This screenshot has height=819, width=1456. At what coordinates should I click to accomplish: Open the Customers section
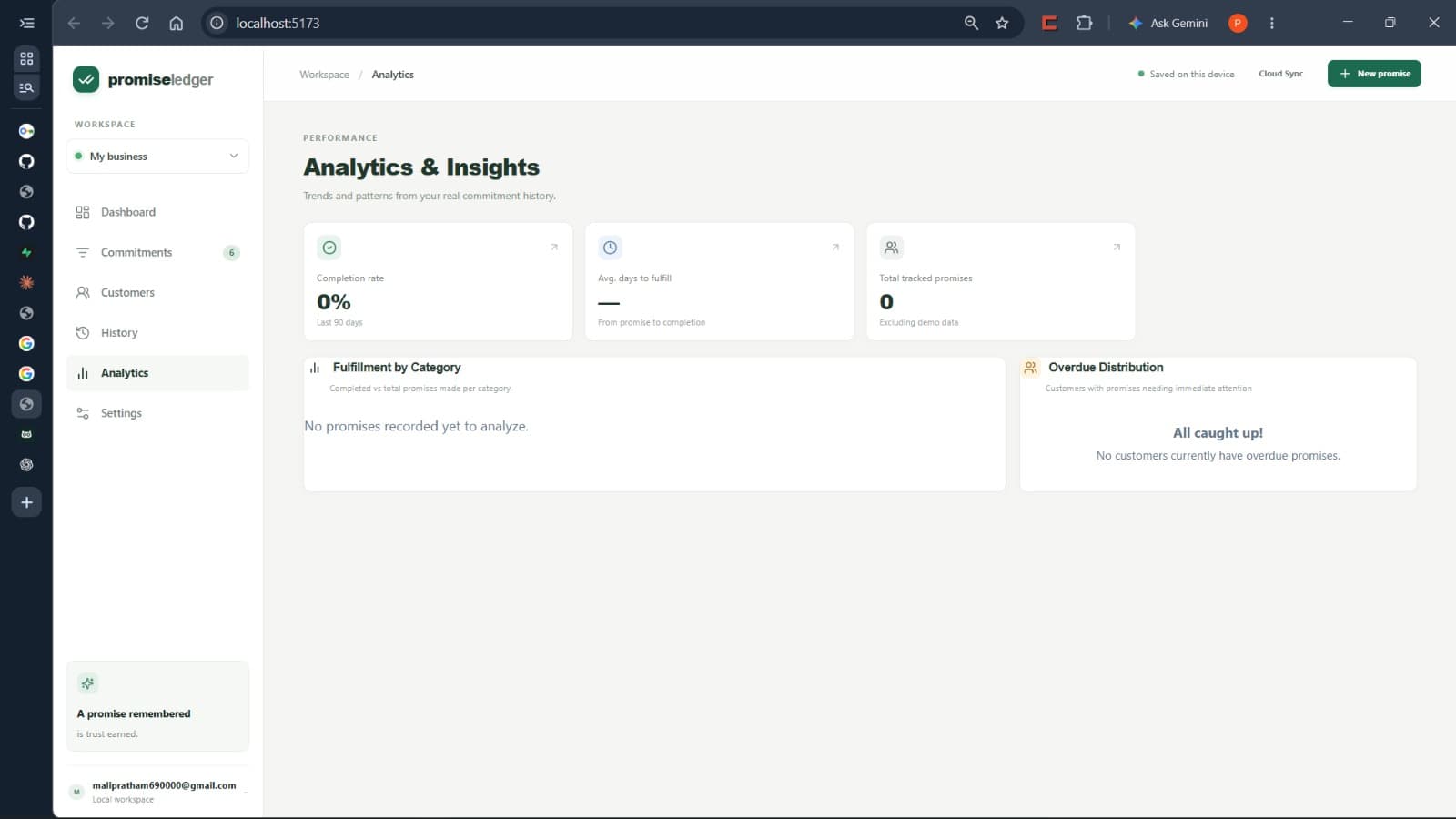[157, 292]
